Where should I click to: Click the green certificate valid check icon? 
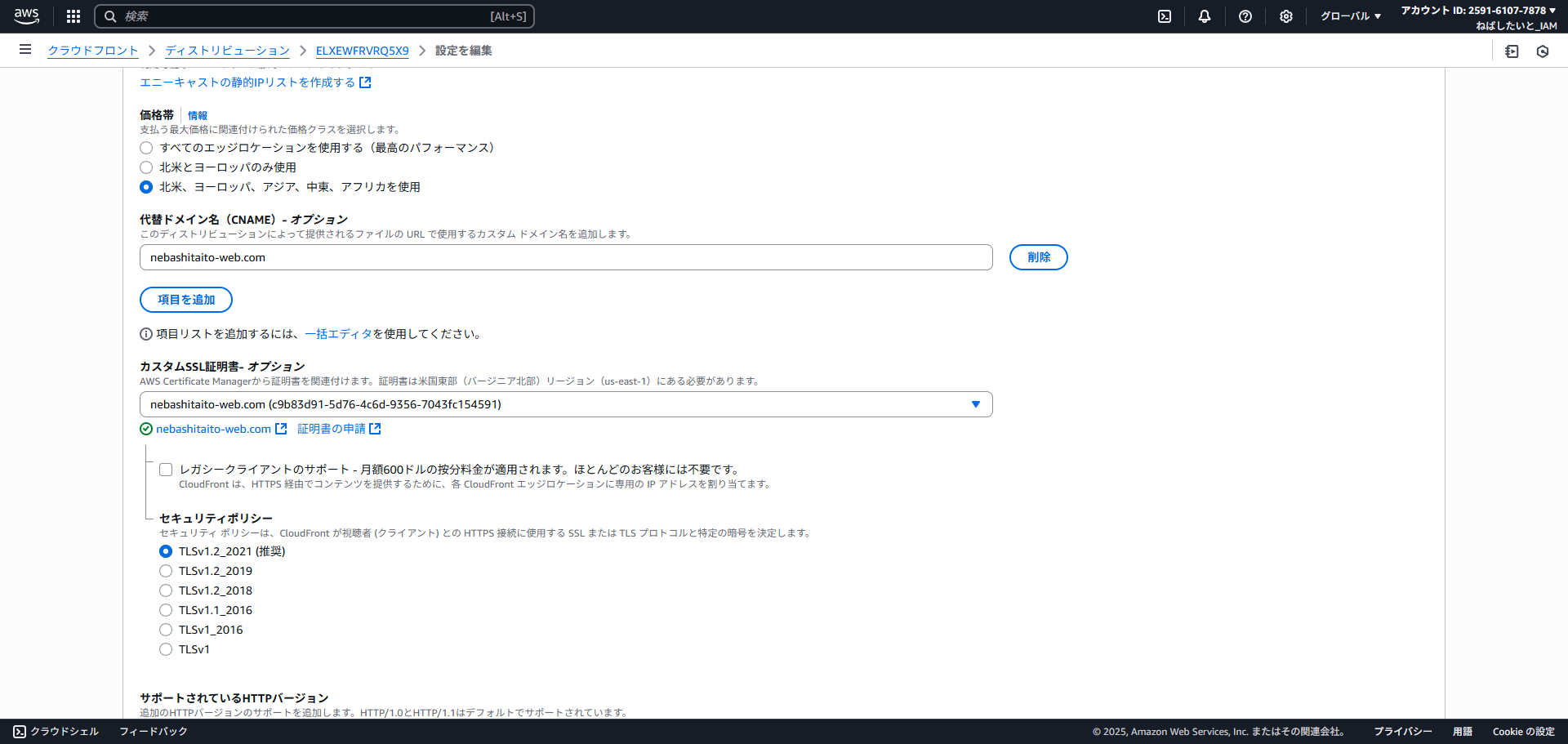tap(146, 429)
